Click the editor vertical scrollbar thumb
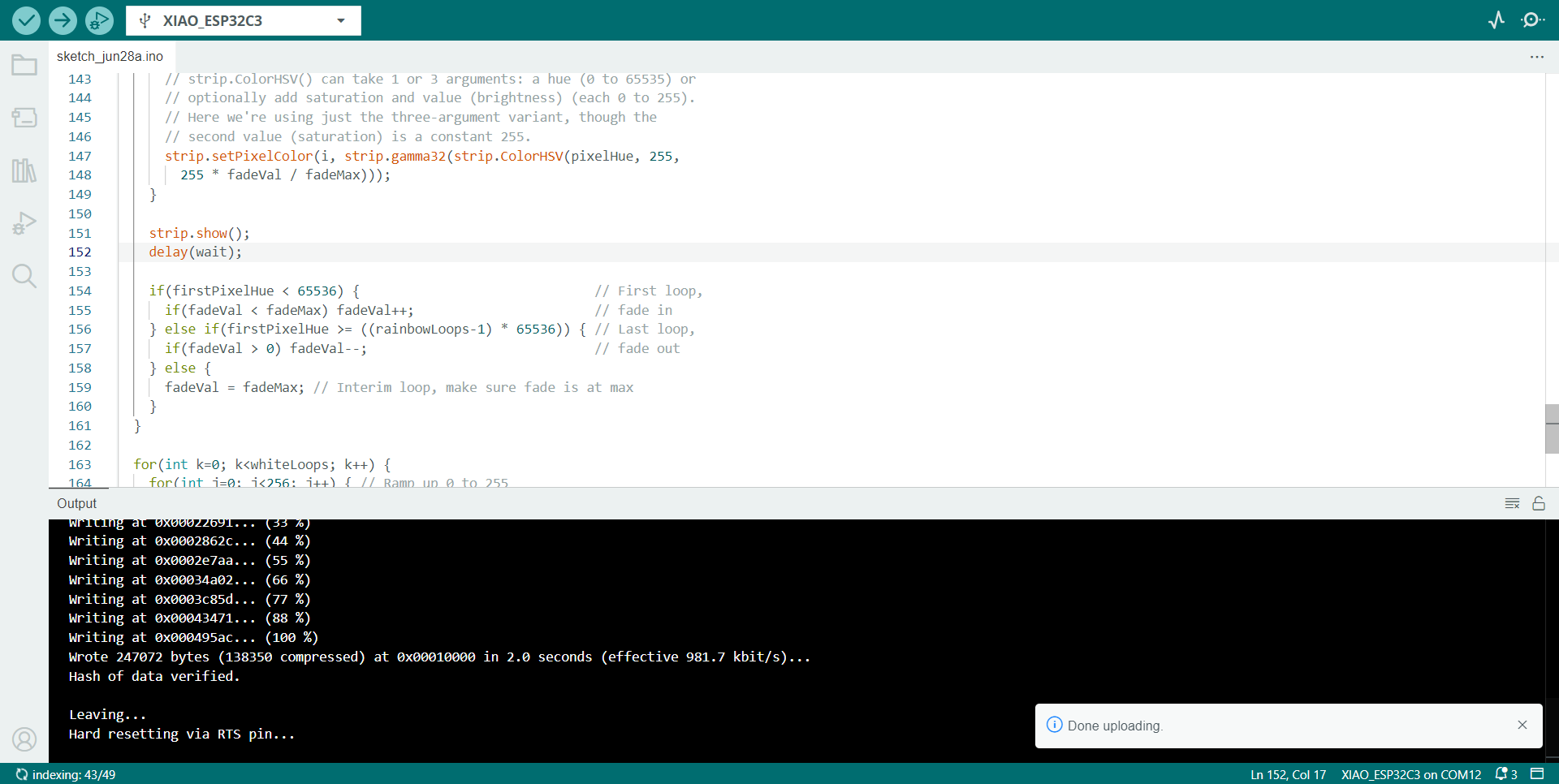The image size is (1559, 784). pos(1552,429)
